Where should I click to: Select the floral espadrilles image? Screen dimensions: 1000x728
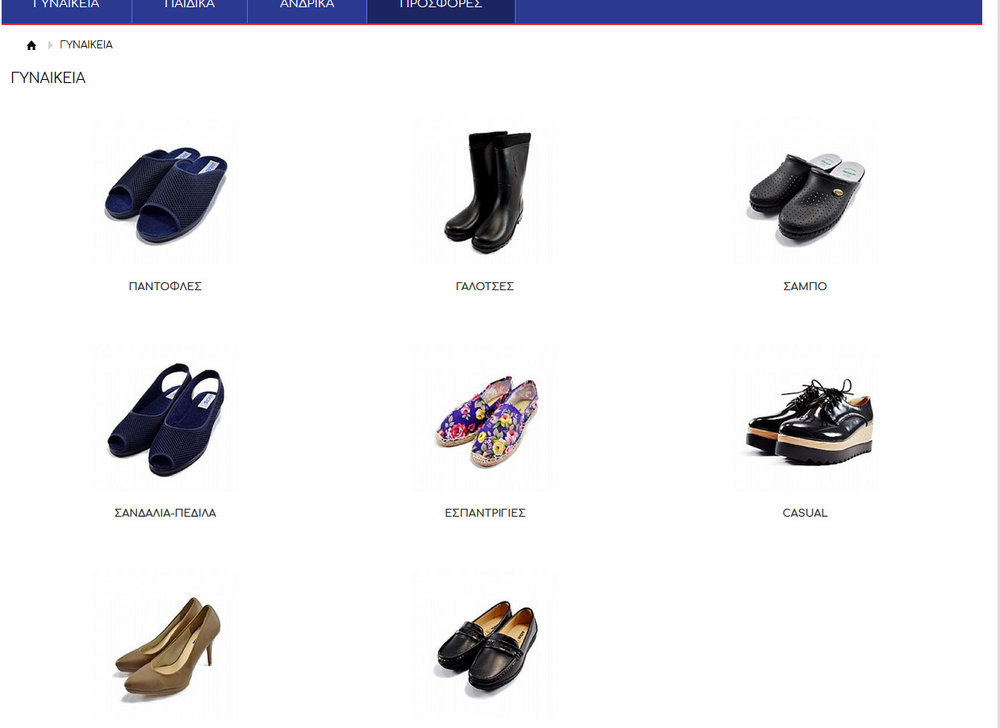(485, 419)
